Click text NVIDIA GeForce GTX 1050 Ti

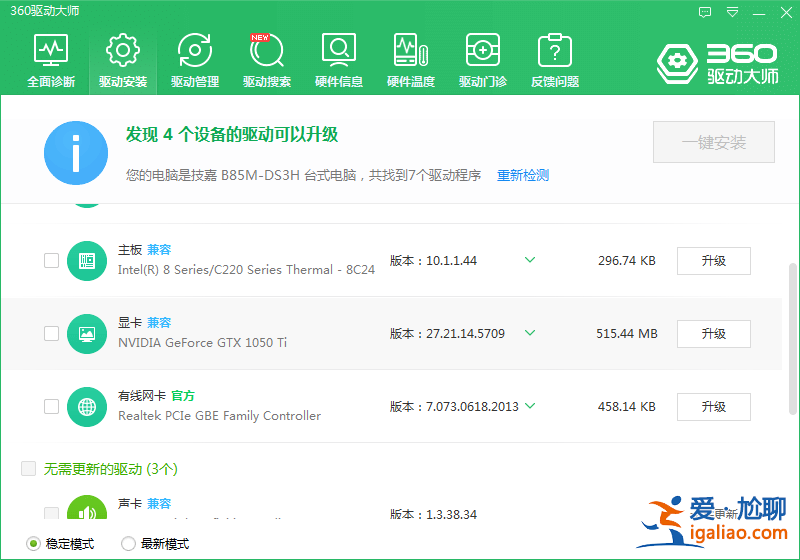(x=203, y=343)
